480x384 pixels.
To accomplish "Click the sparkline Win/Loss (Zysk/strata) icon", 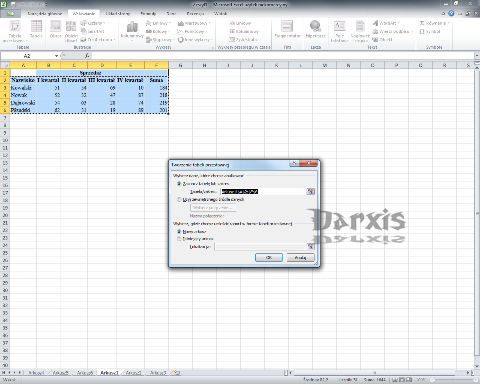I will [232, 40].
